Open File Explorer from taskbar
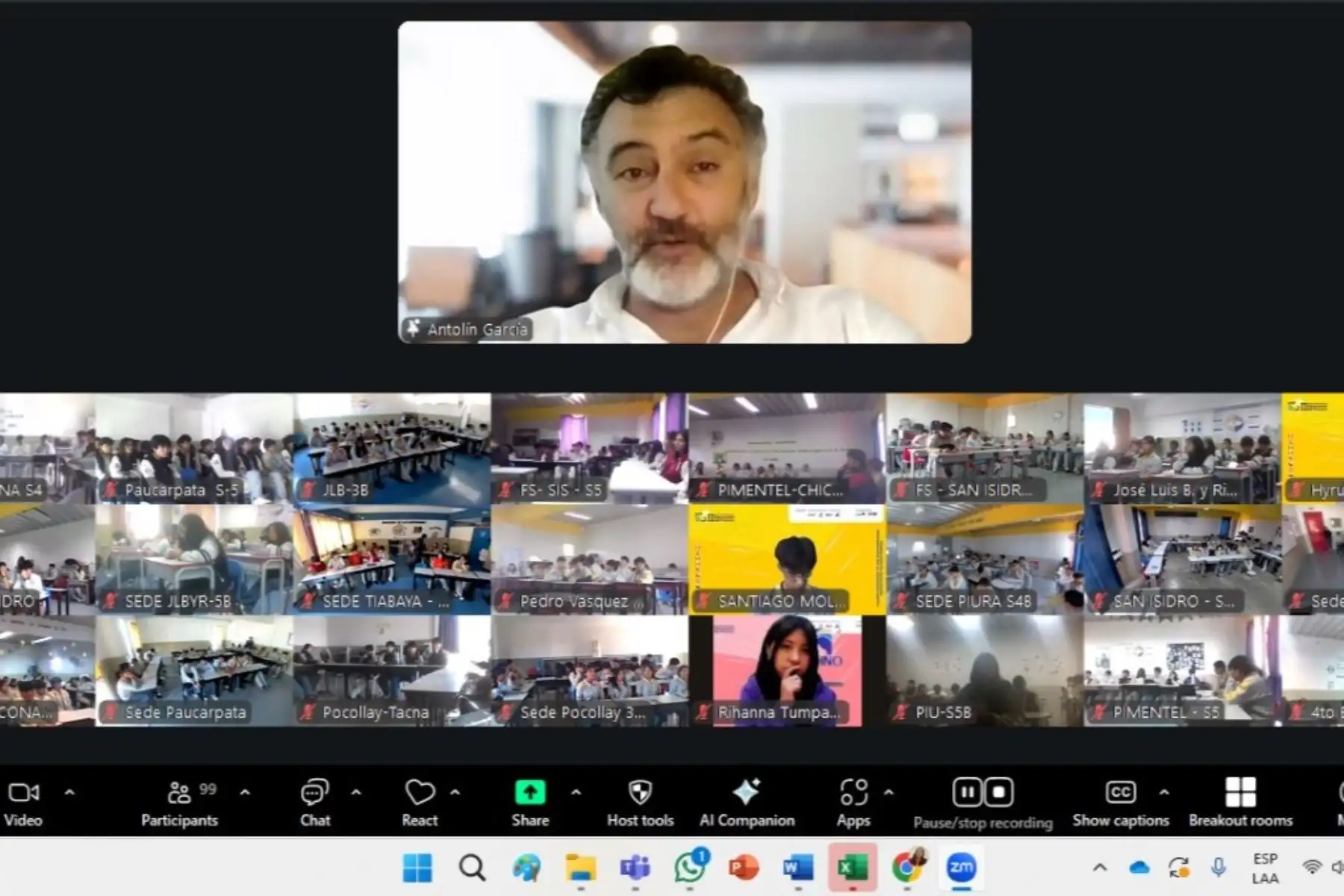The image size is (1344, 896). [581, 868]
